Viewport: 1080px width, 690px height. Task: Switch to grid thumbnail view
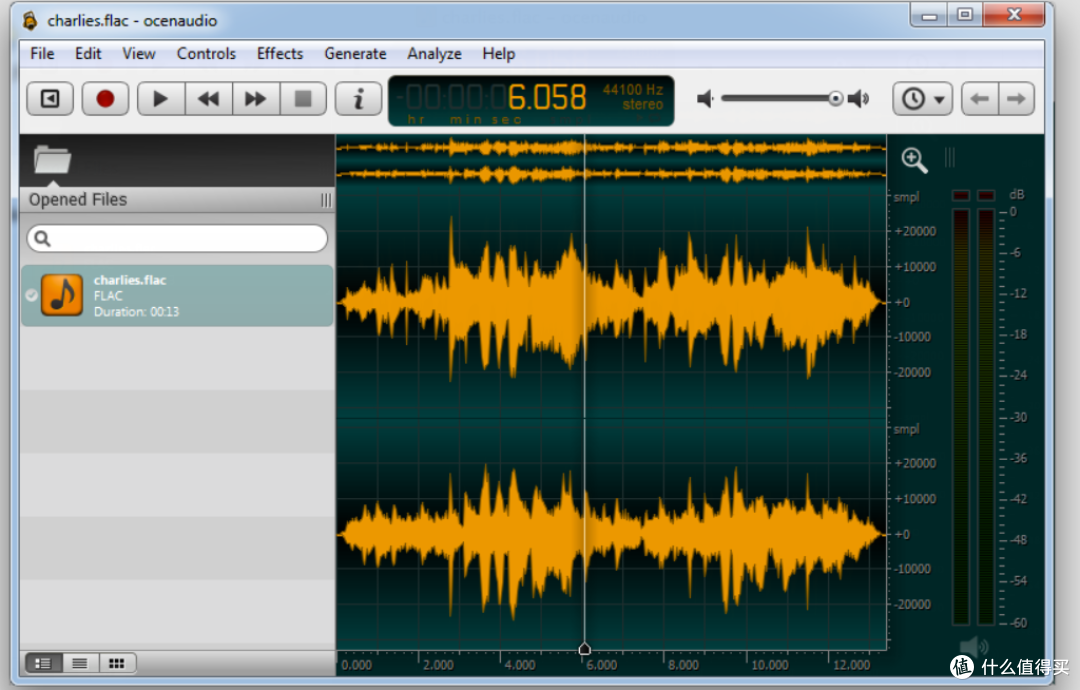click(x=117, y=663)
